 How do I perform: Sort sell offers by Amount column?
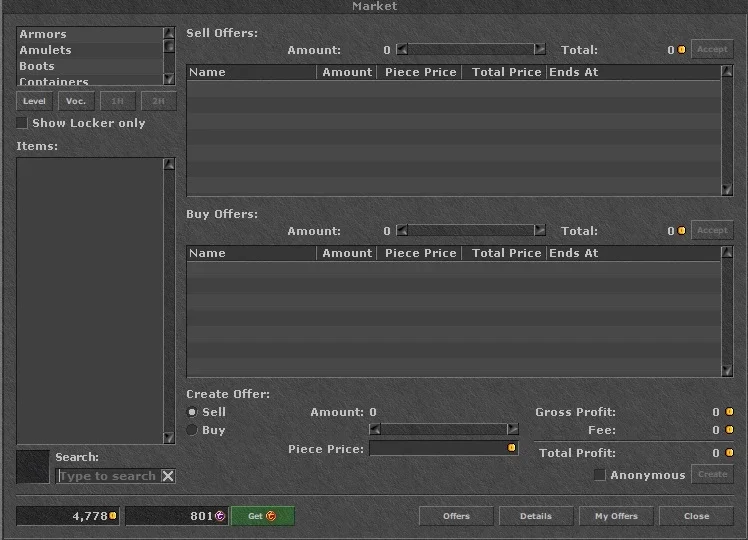tap(347, 73)
